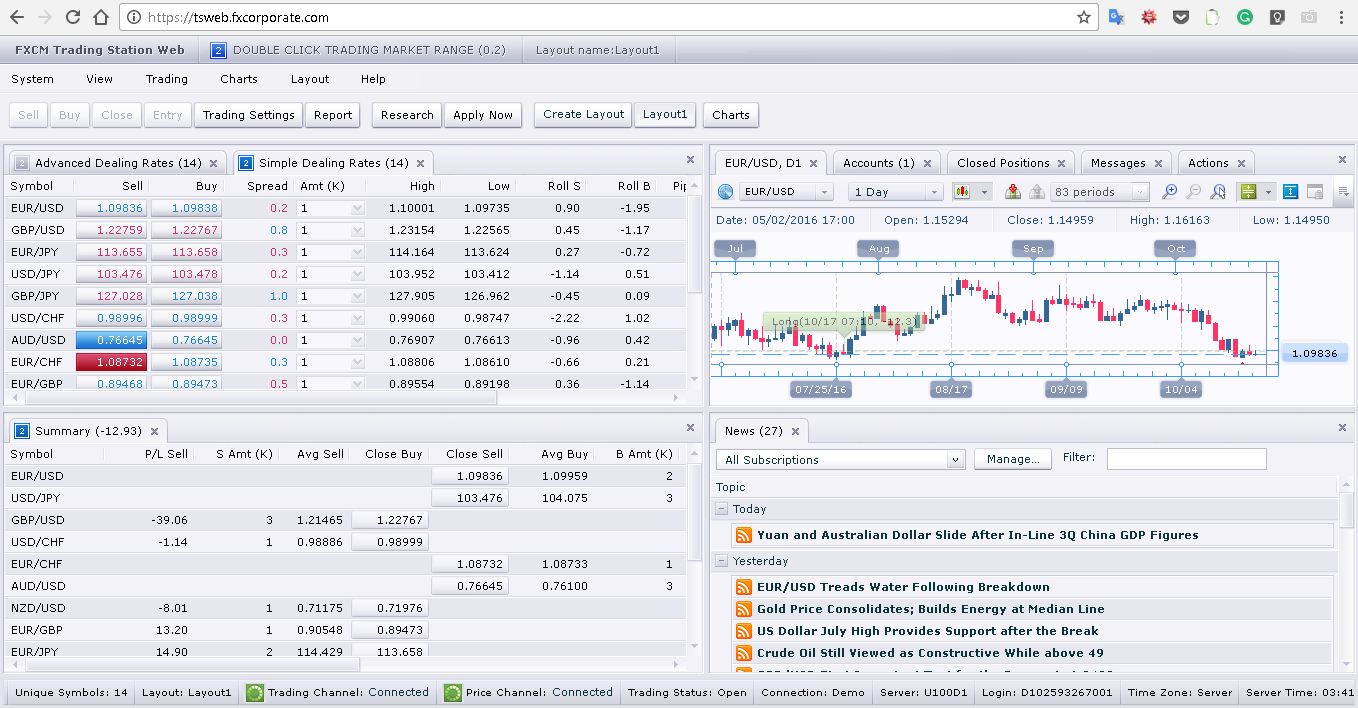Open the 83 periods dropdown
The width and height of the screenshot is (1358, 708).
[x=1099, y=192]
